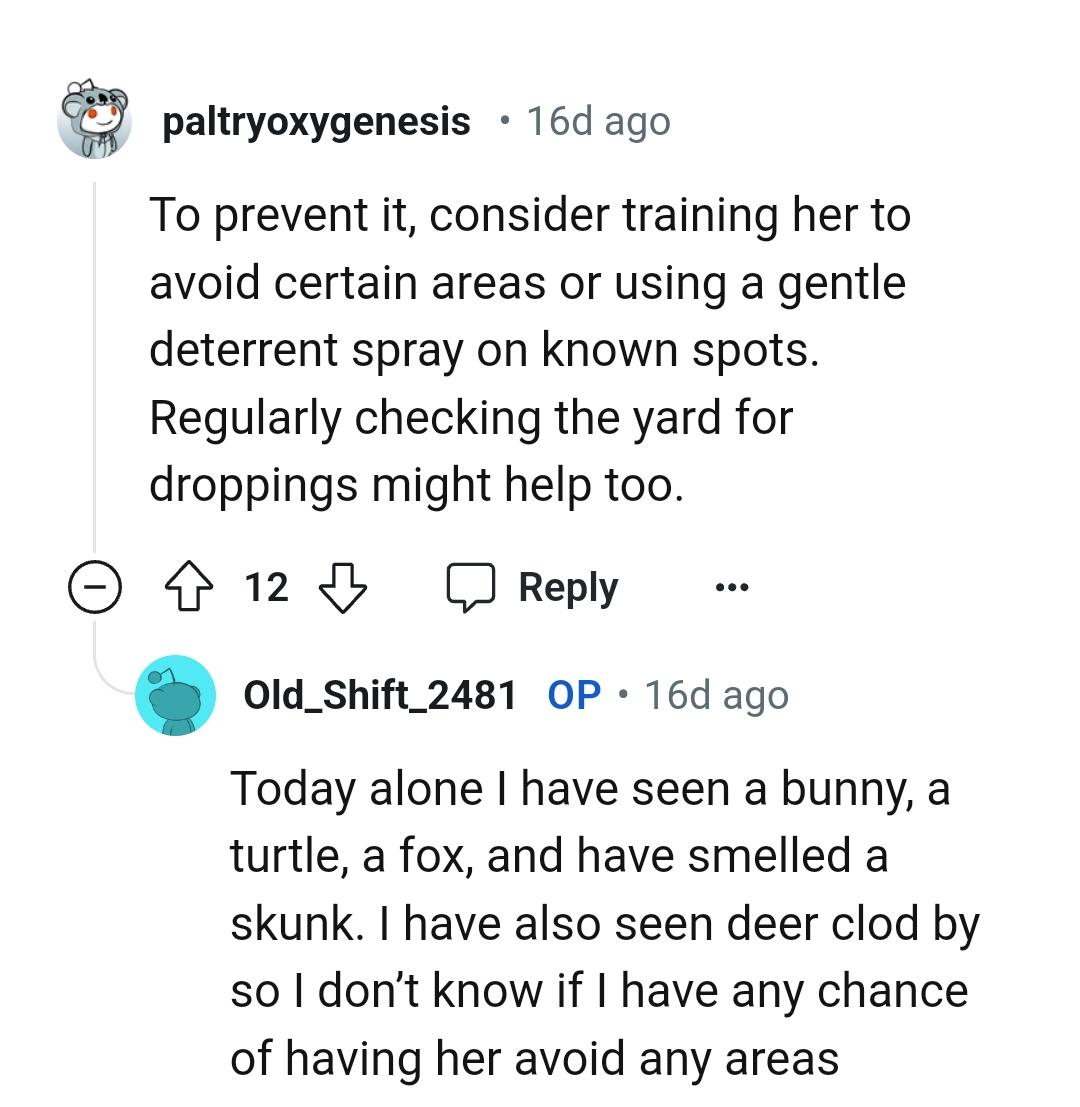
Task: Open the three-dot more options menu
Action: (731, 588)
